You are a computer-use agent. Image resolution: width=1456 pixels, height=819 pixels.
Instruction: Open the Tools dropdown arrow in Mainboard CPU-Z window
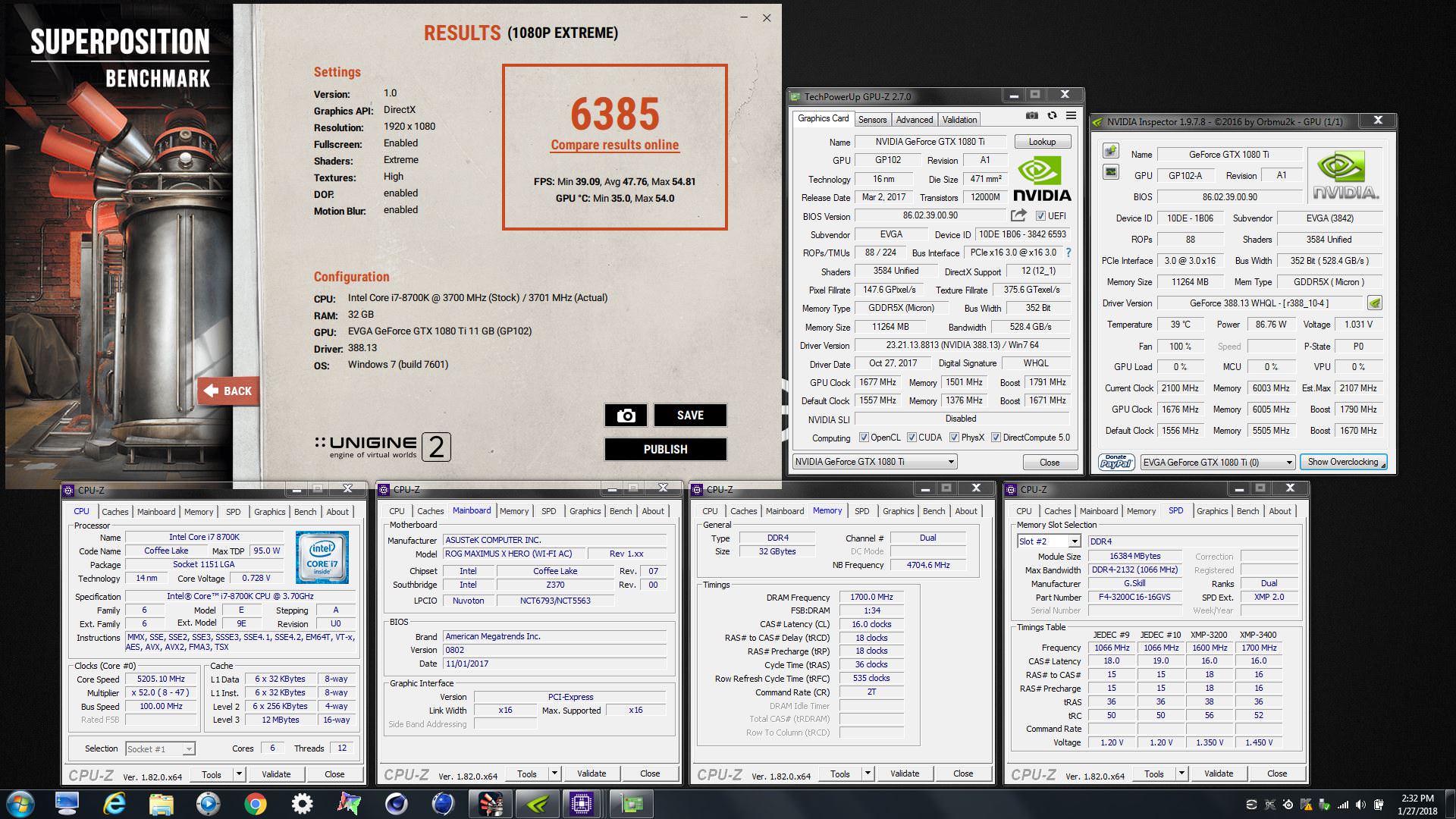pyautogui.click(x=554, y=773)
